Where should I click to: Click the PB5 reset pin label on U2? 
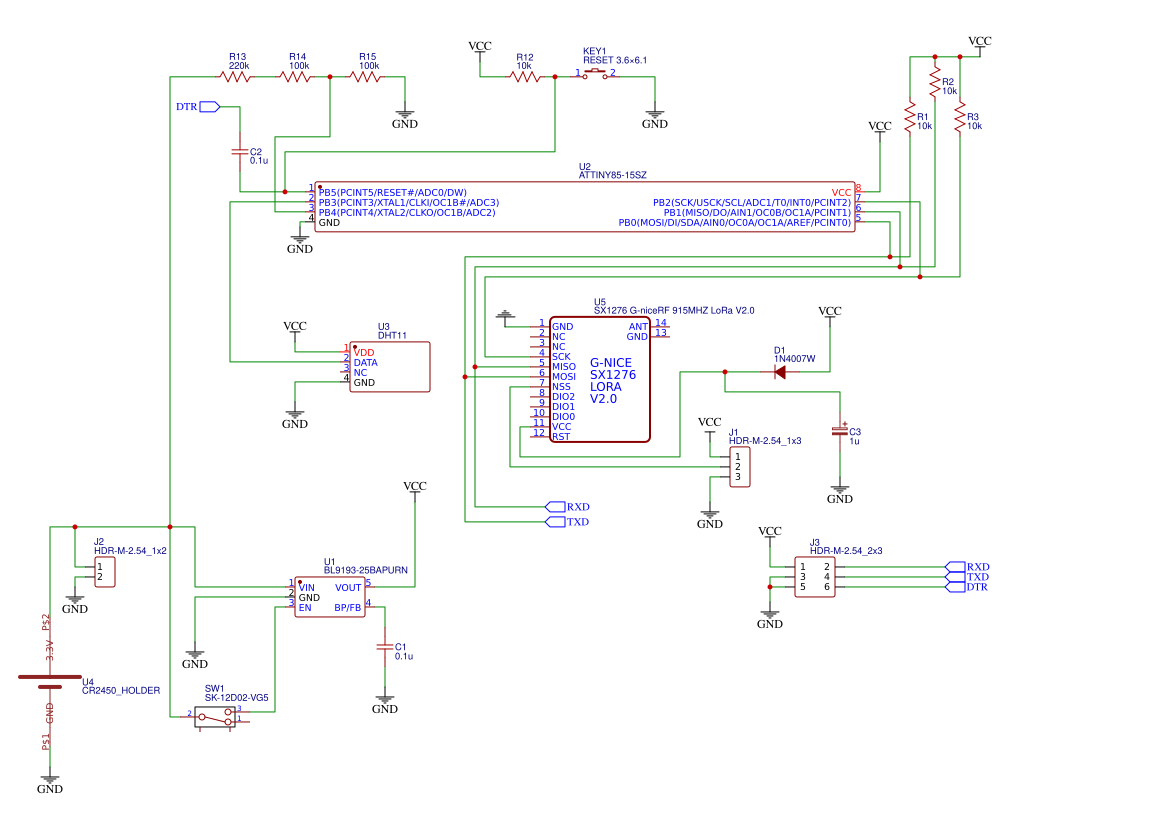click(393, 192)
